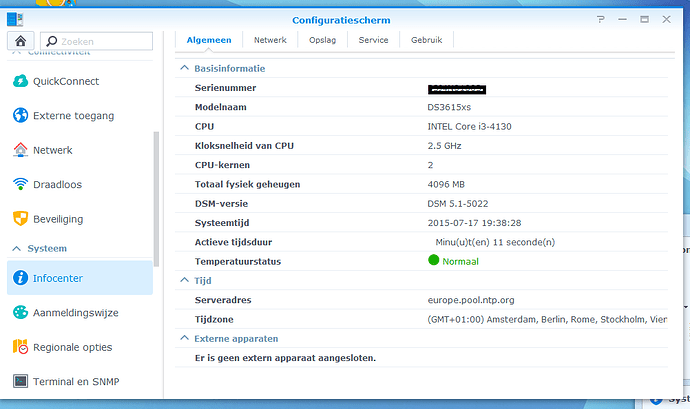This screenshot has width=690, height=409.
Task: Close the Configuratiescherm window
Action: click(x=667, y=19)
